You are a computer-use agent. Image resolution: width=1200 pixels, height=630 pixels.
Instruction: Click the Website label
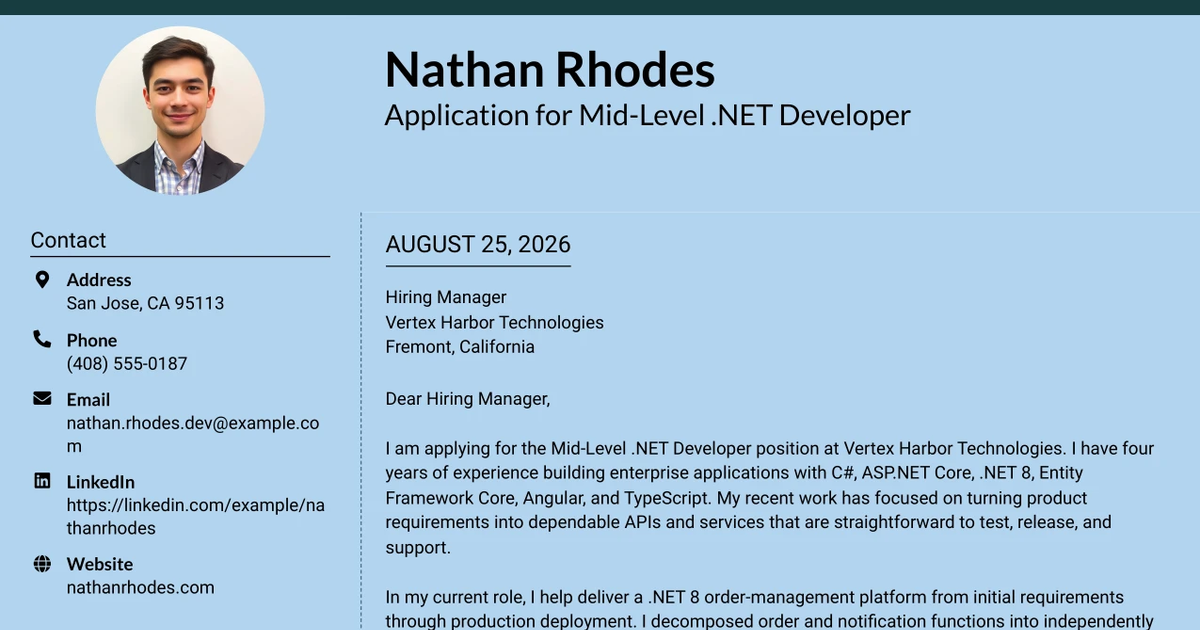click(x=100, y=564)
